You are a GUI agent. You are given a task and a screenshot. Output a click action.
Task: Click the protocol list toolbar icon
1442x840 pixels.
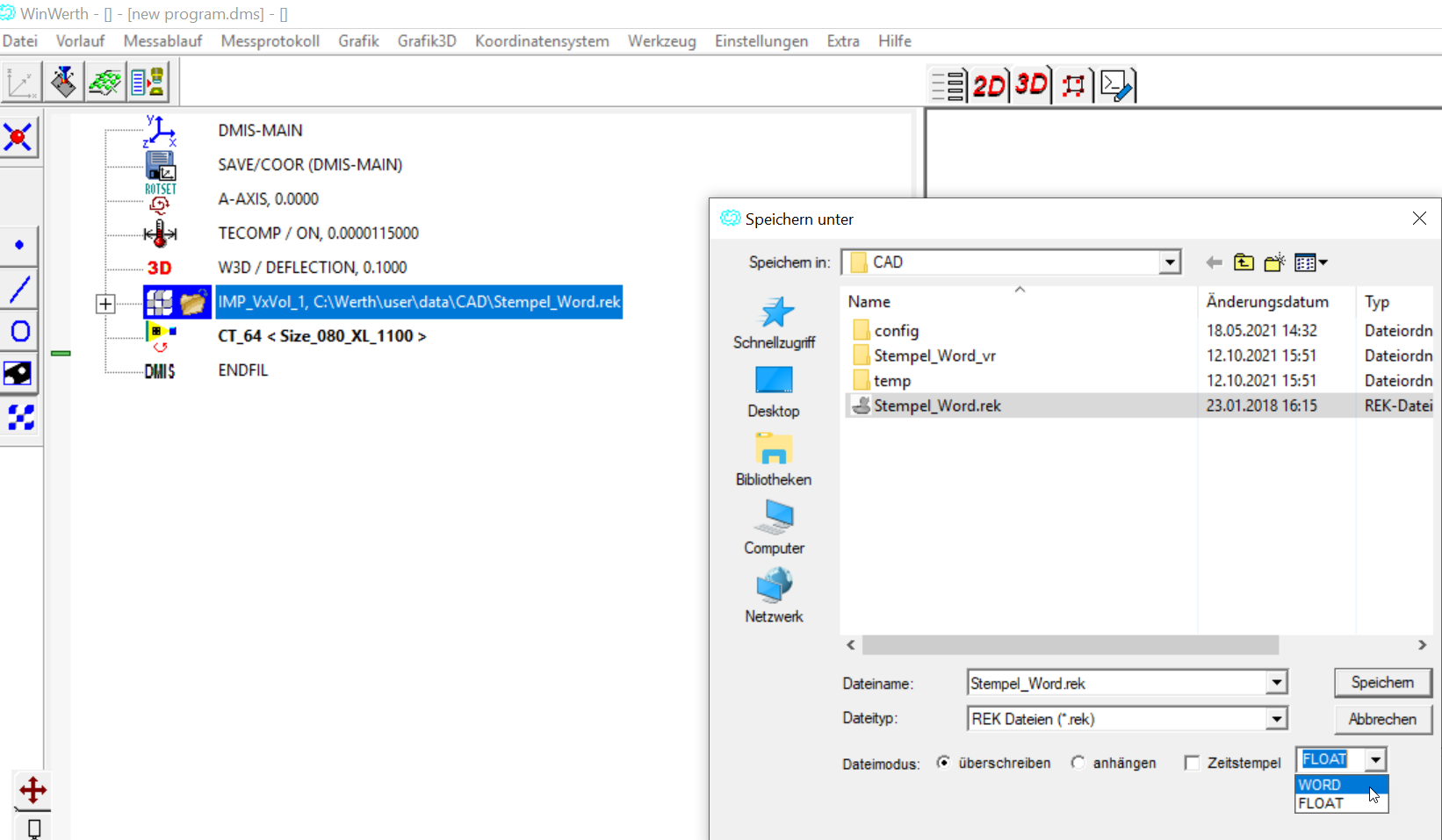click(x=148, y=83)
